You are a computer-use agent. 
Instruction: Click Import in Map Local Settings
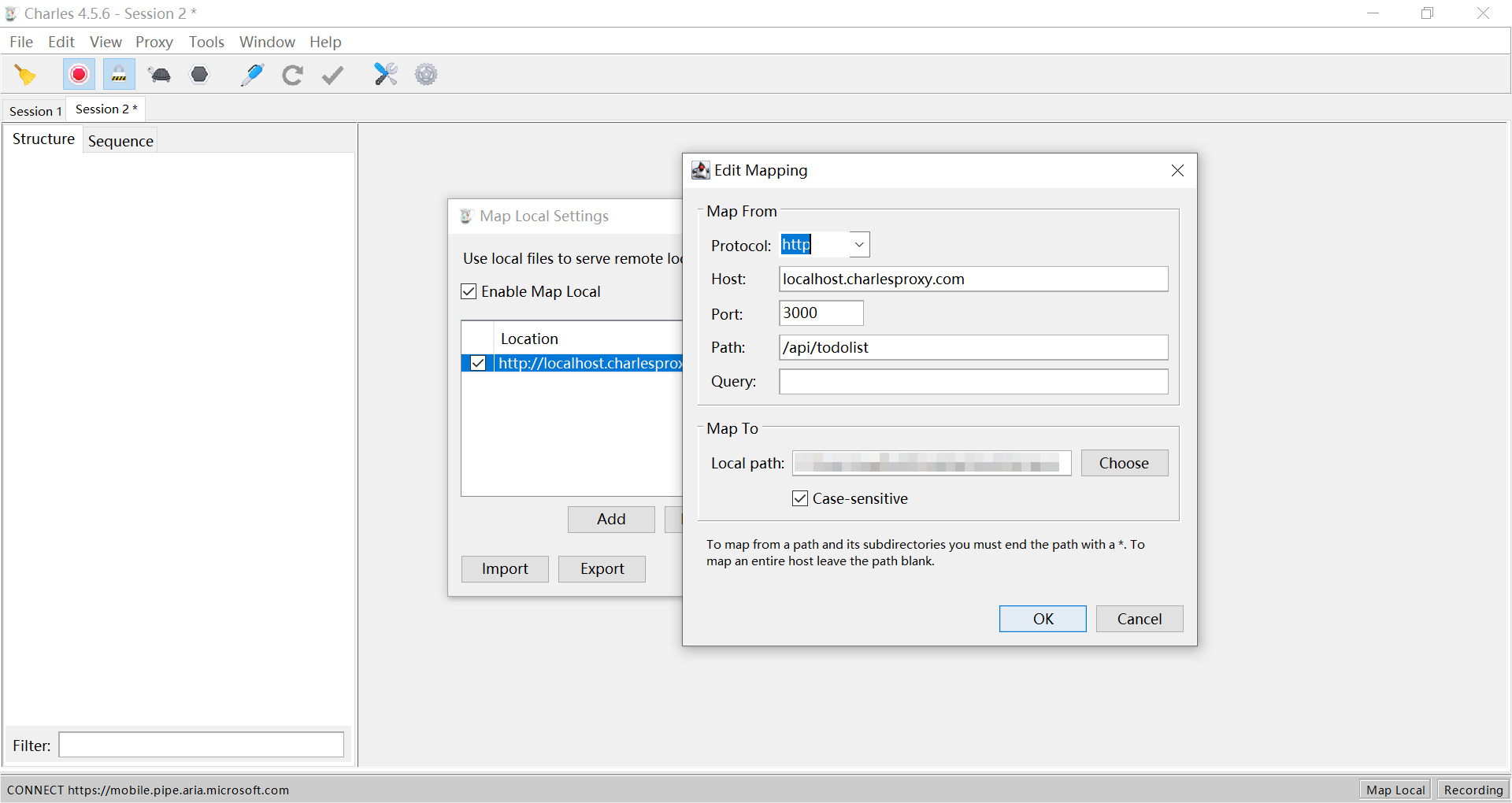pyautogui.click(x=505, y=569)
